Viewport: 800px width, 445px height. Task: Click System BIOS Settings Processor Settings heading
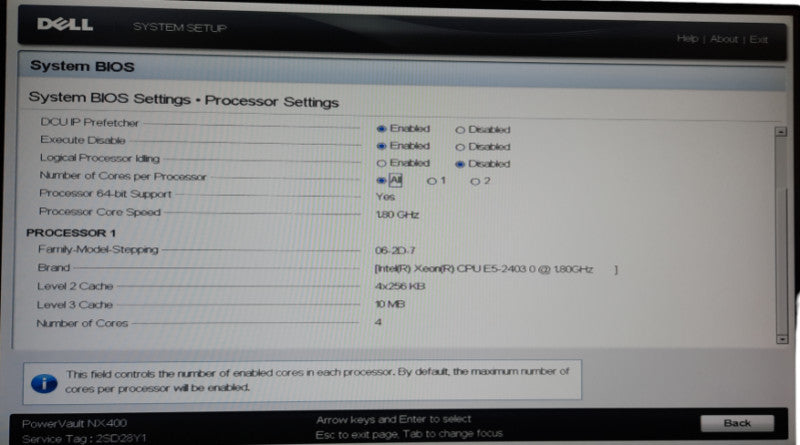tap(184, 99)
